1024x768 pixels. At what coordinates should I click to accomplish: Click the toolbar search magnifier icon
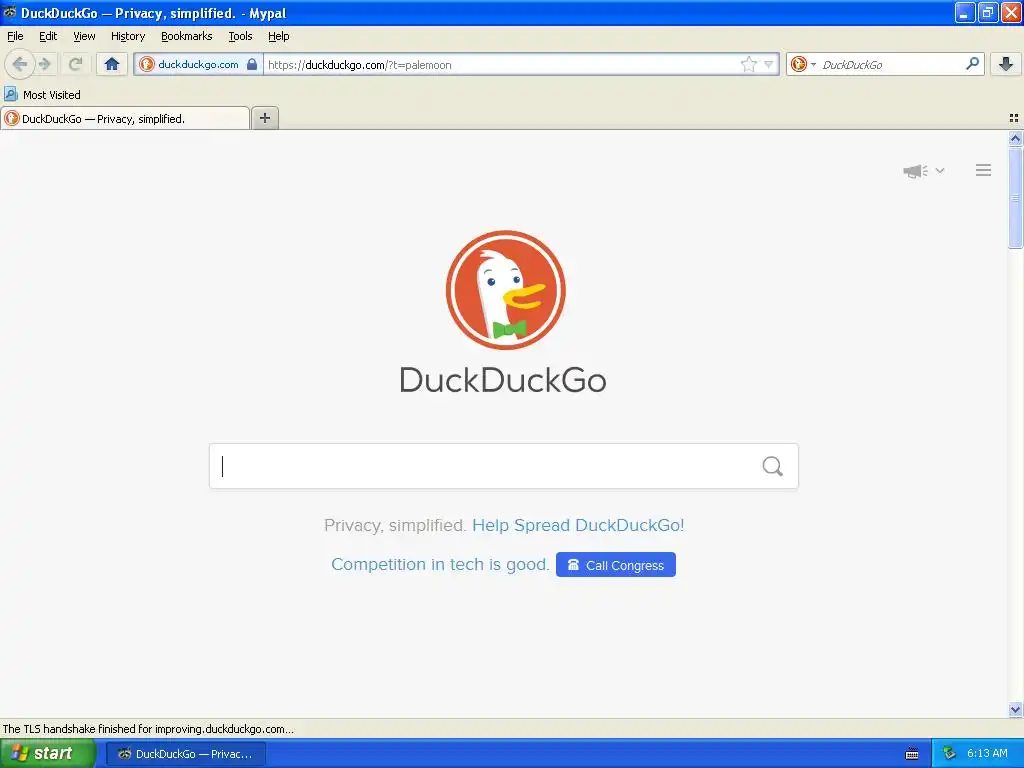tap(972, 63)
